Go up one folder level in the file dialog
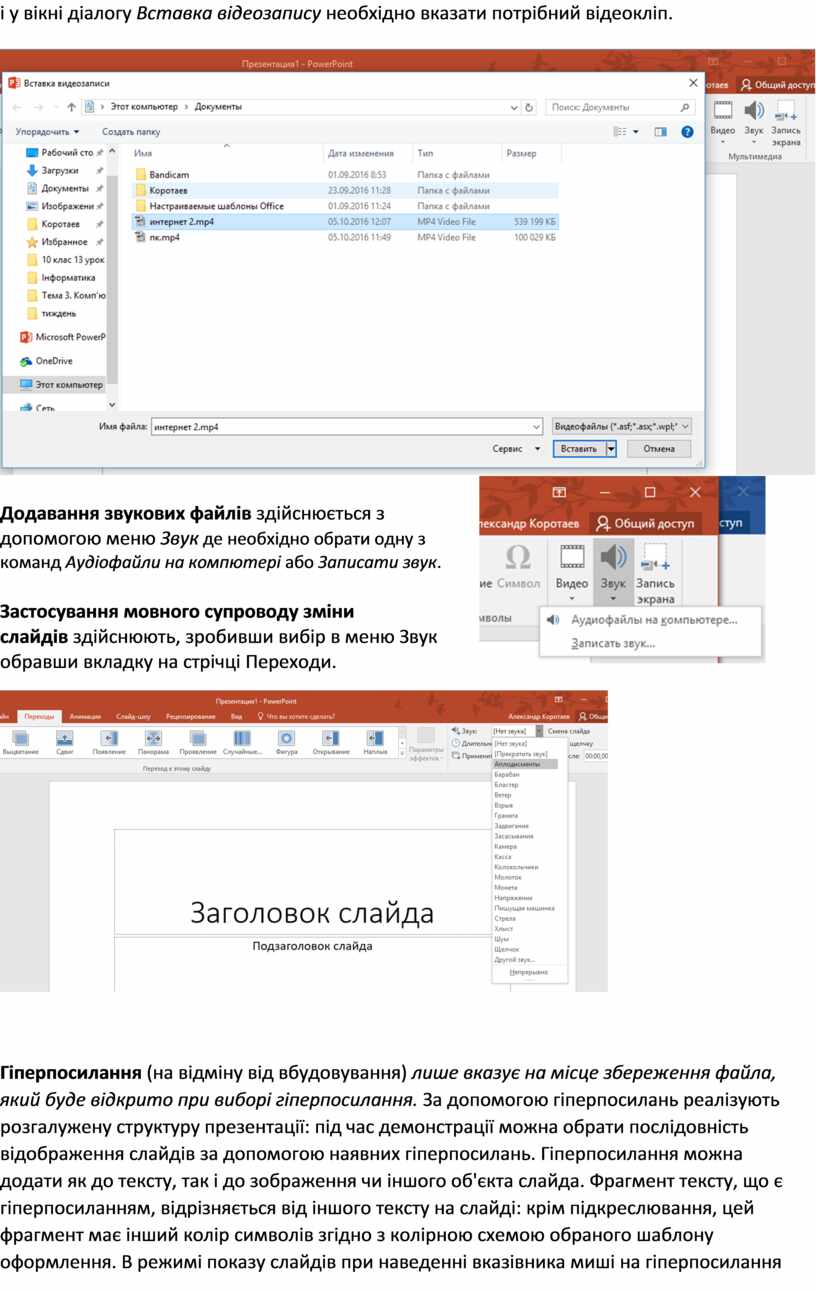The width and height of the screenshot is (816, 1292). (71, 107)
